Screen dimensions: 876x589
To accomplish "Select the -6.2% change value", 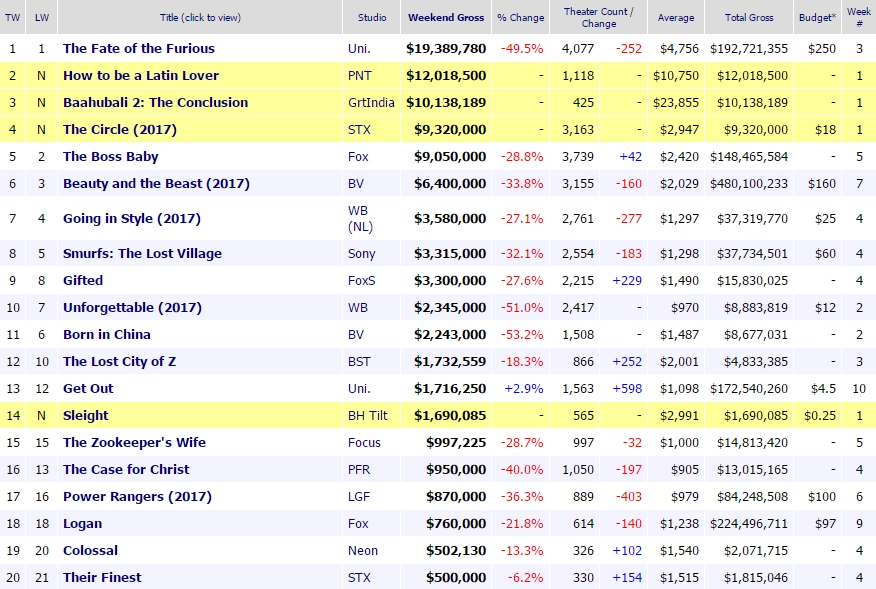I will [525, 577].
